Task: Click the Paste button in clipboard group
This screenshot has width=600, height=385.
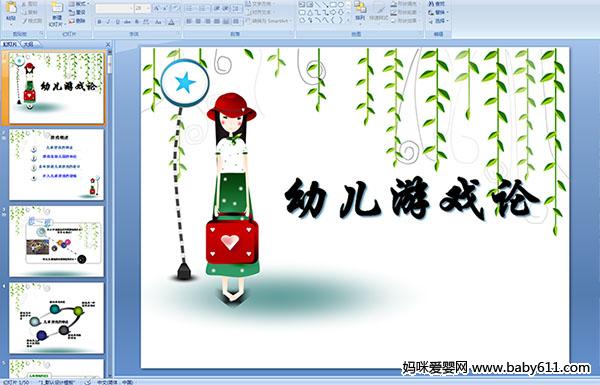Action: (x=11, y=12)
